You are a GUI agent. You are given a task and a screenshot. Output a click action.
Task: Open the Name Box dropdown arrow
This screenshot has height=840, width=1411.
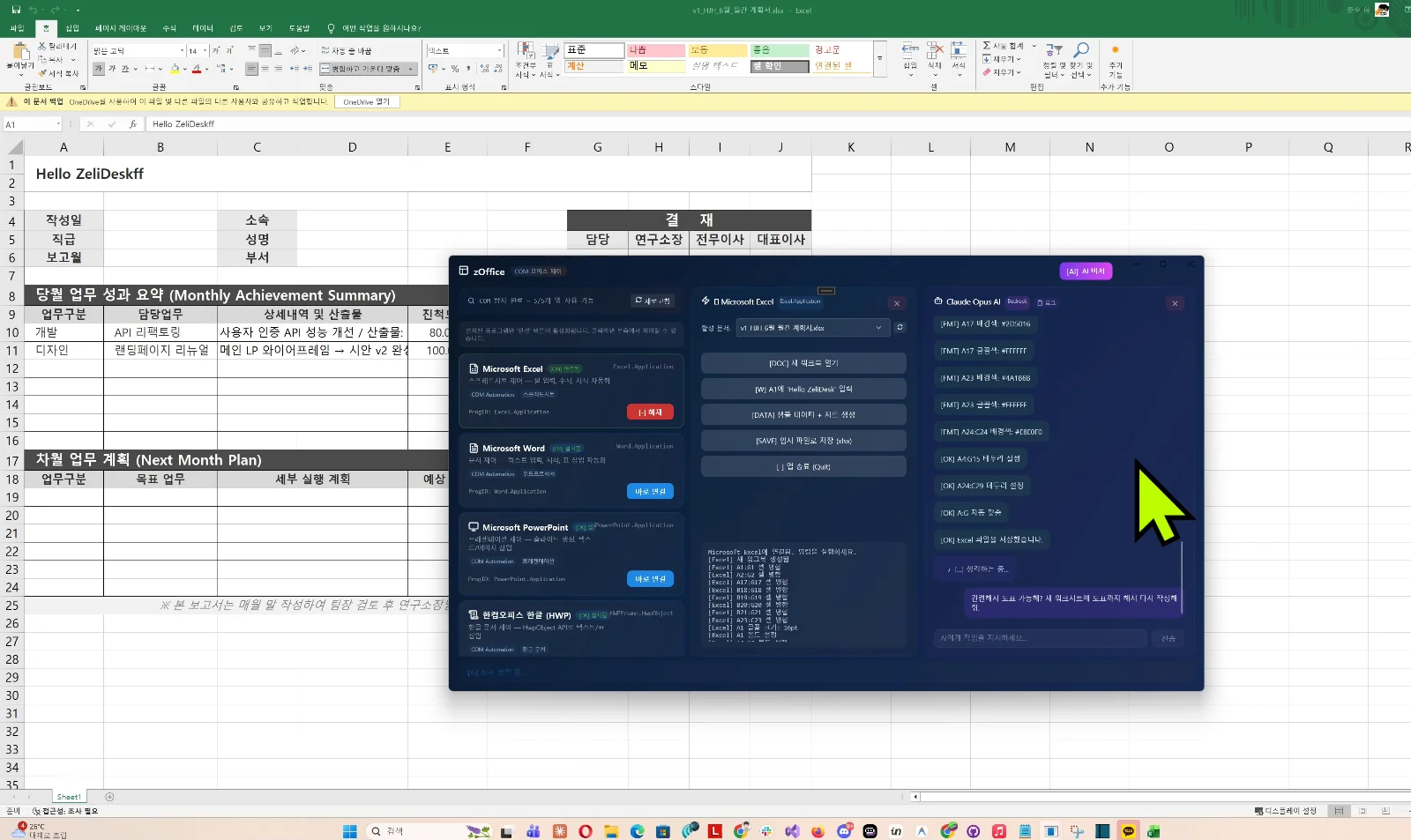(57, 124)
